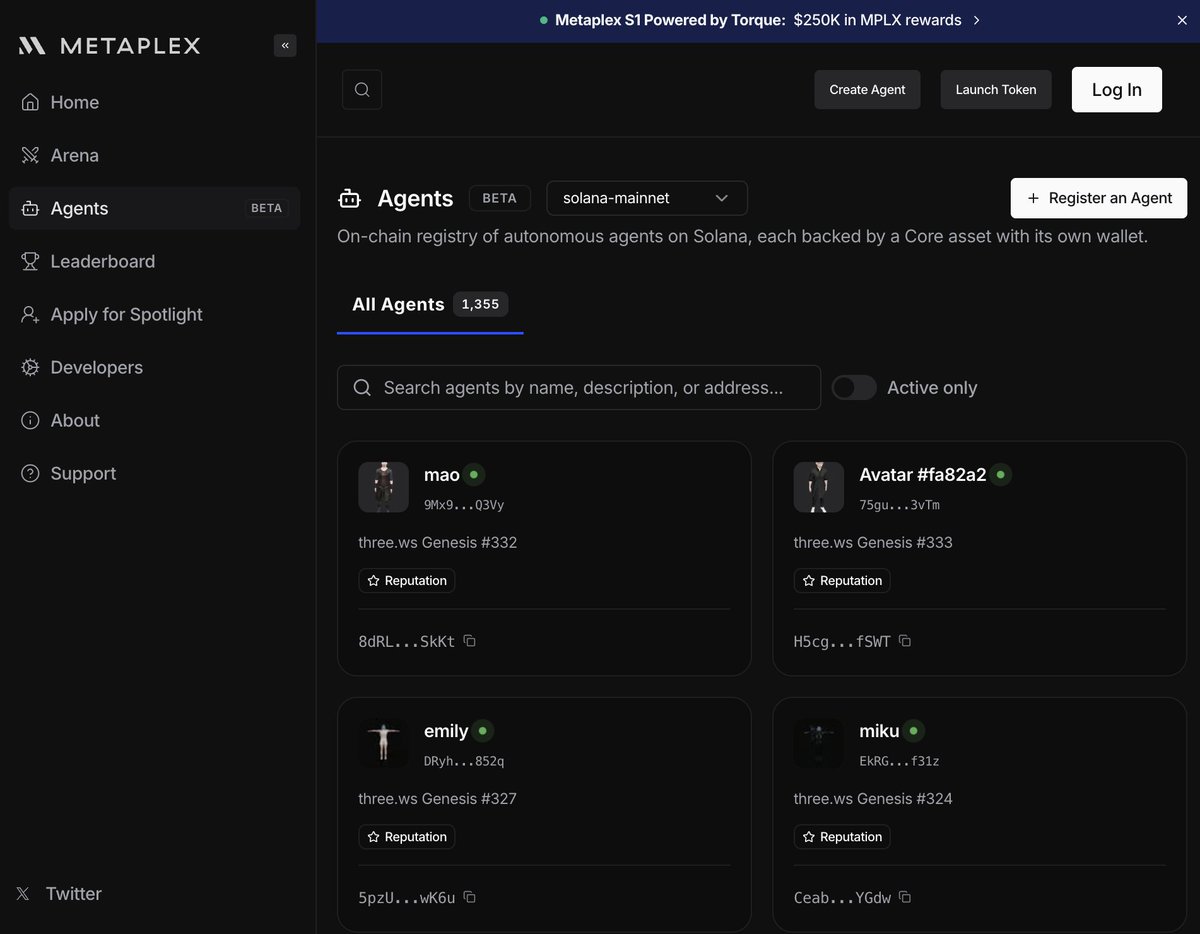Click the 75gu...3vTm address text
Viewport: 1200px width, 934px height.
899,505
